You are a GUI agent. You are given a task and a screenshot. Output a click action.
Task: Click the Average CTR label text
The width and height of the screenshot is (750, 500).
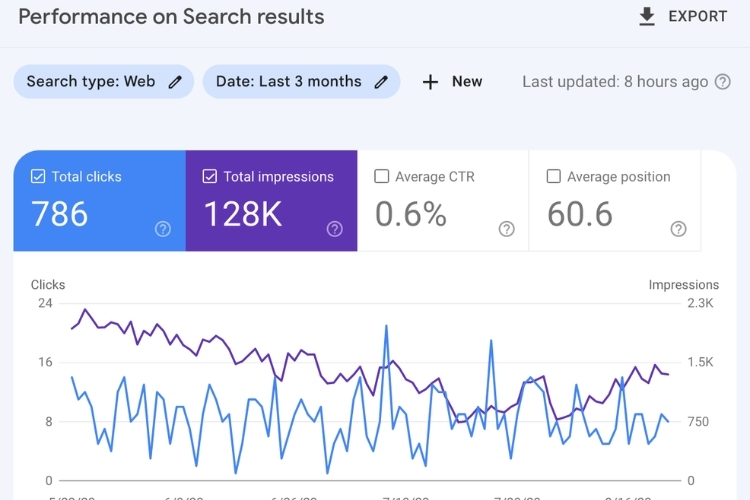click(435, 177)
